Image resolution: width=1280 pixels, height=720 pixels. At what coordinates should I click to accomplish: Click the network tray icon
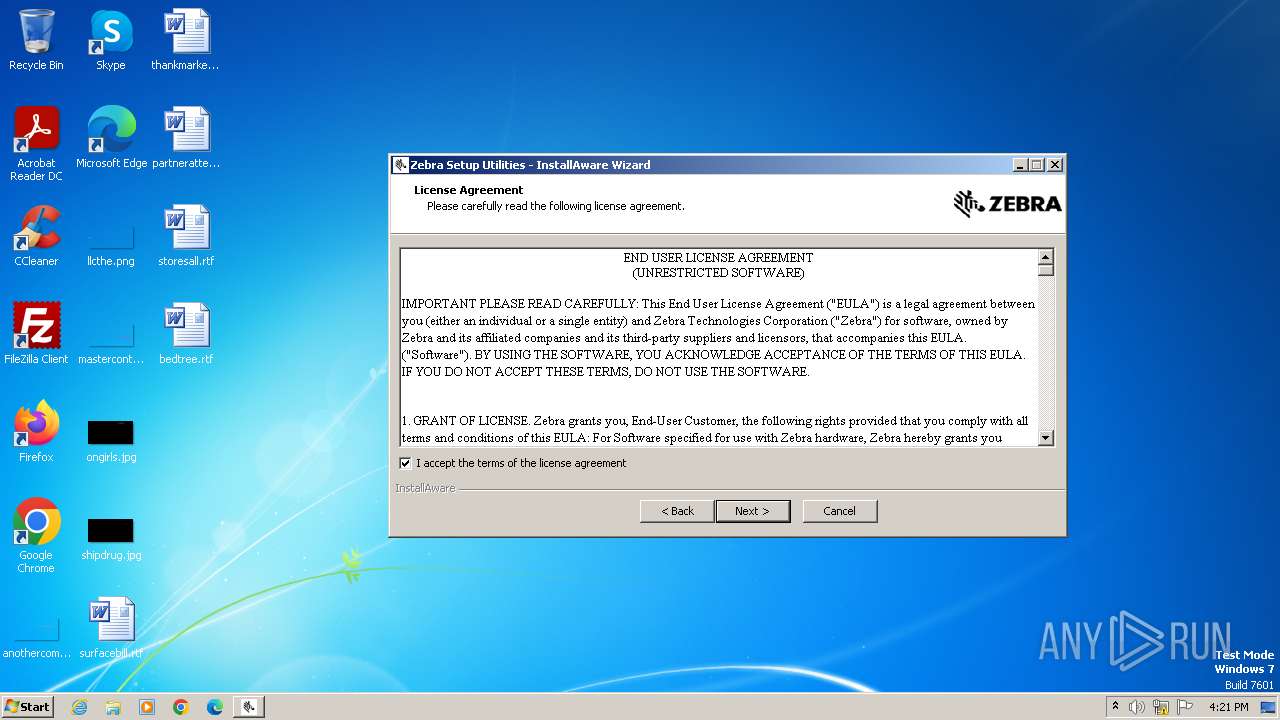coord(1161,707)
